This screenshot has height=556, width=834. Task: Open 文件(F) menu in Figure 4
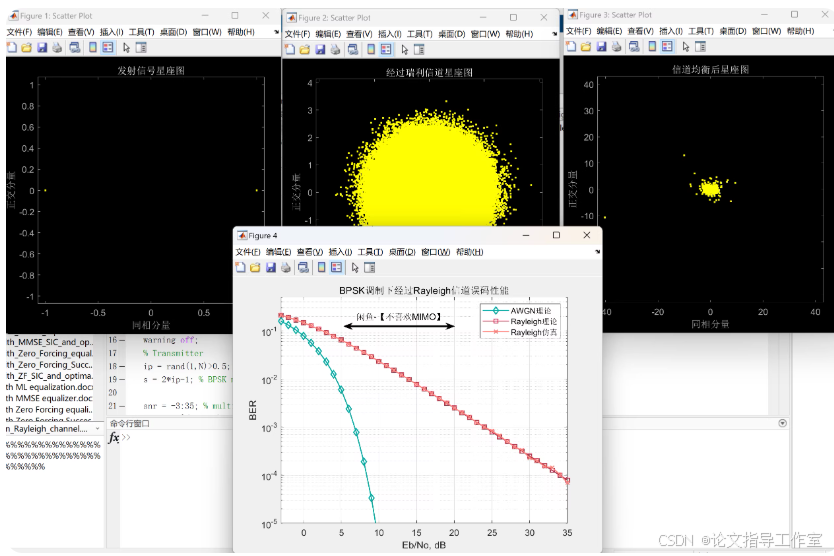248,252
